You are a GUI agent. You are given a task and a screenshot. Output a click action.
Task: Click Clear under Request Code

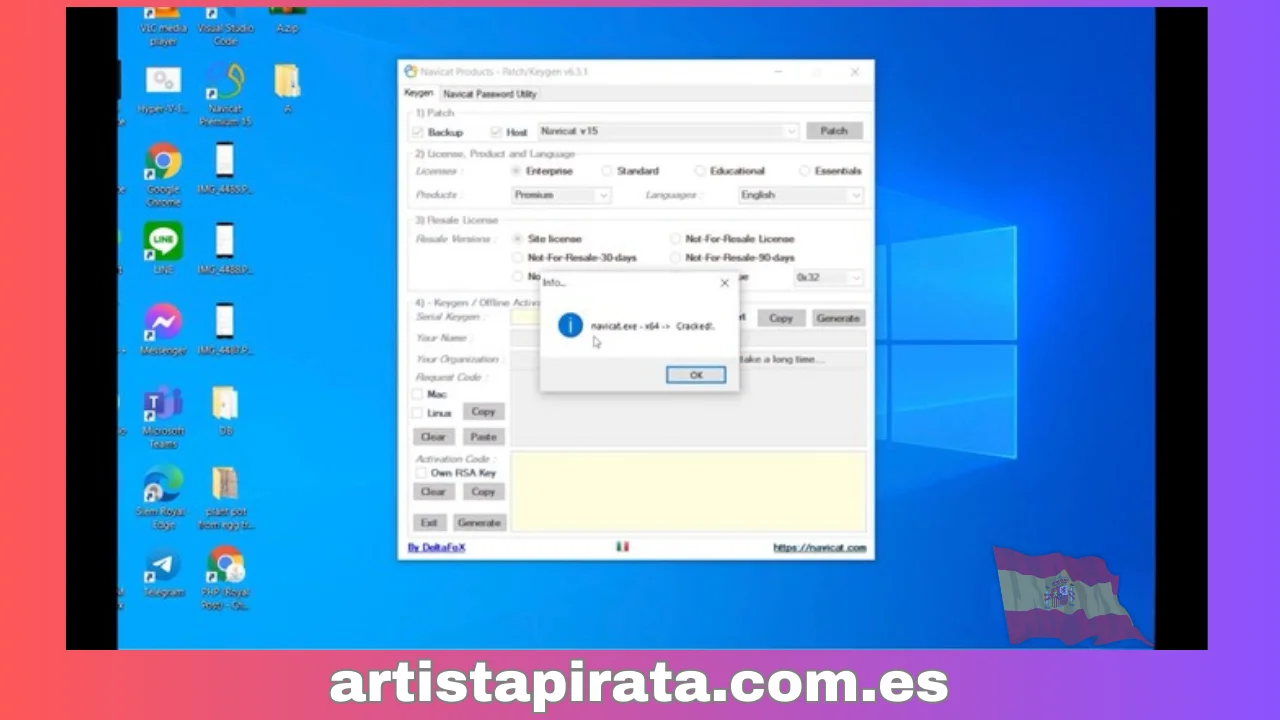[433, 437]
